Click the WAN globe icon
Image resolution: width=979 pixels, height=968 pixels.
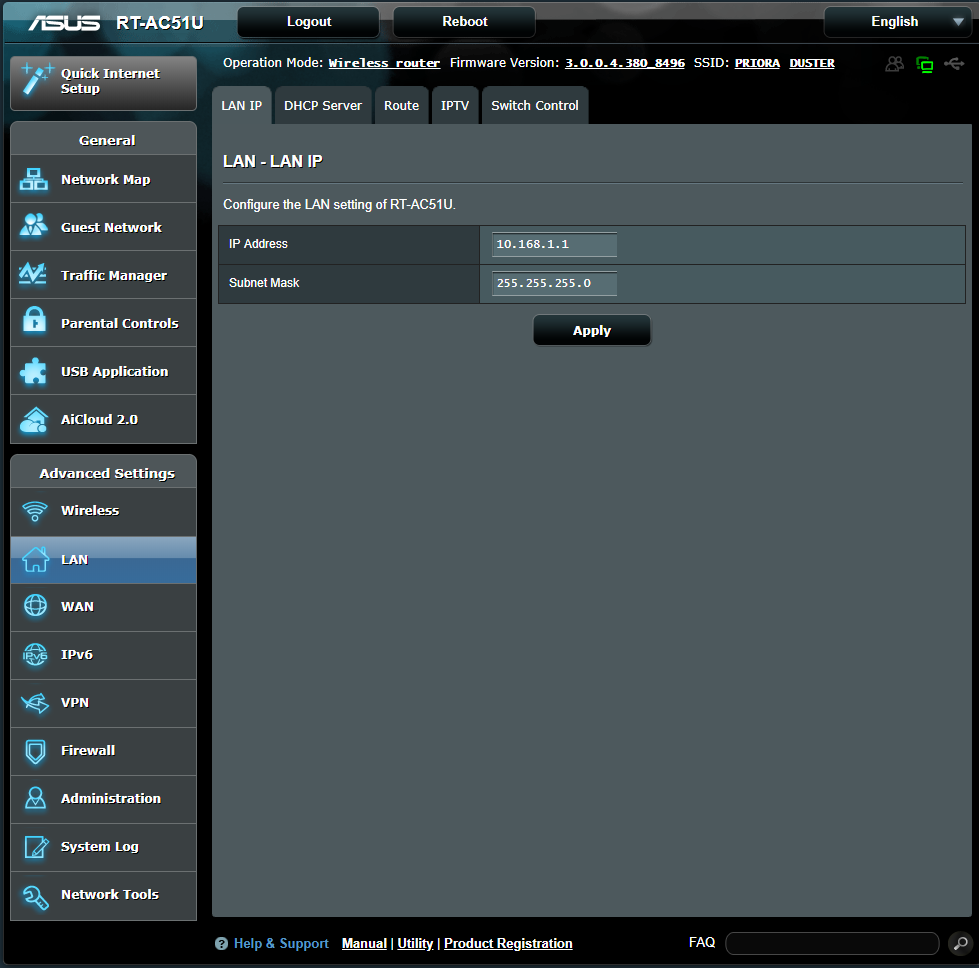coord(36,606)
